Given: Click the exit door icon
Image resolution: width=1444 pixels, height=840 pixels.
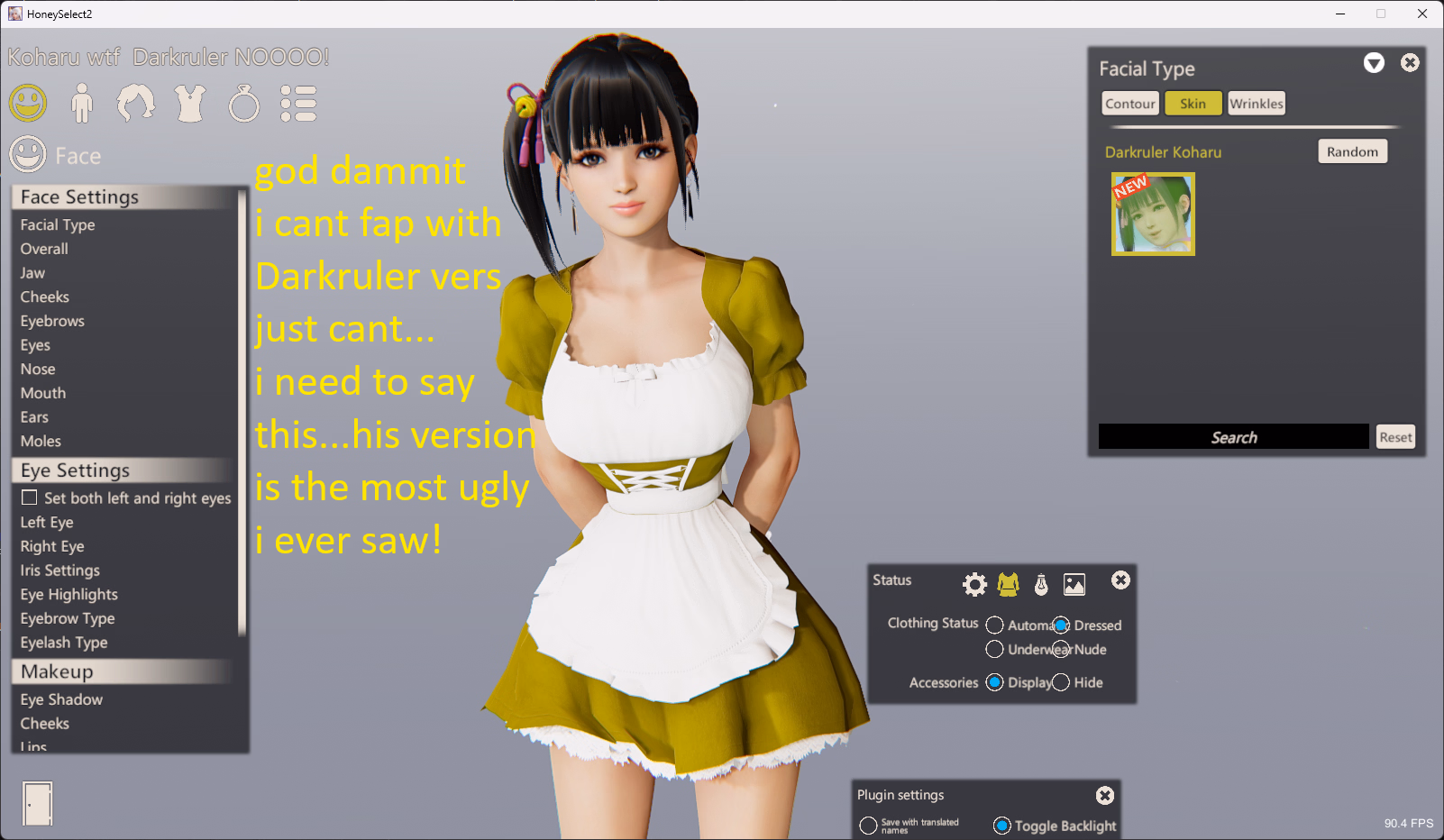Looking at the screenshot, I should click(x=38, y=803).
